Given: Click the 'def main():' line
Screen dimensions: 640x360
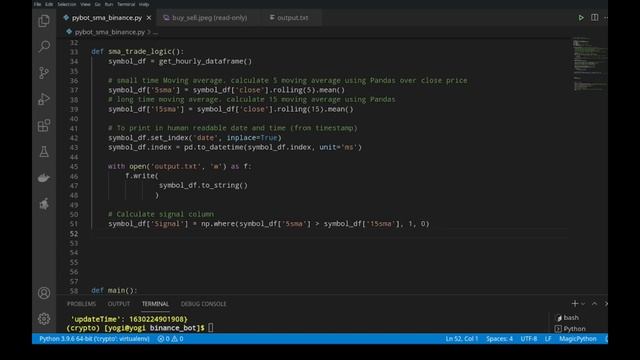Looking at the screenshot, I should pos(114,290).
